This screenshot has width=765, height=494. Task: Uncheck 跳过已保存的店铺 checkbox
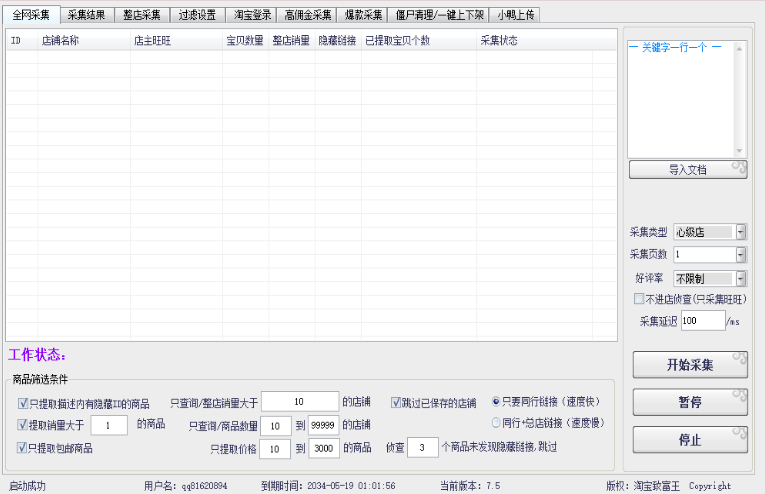[396, 403]
